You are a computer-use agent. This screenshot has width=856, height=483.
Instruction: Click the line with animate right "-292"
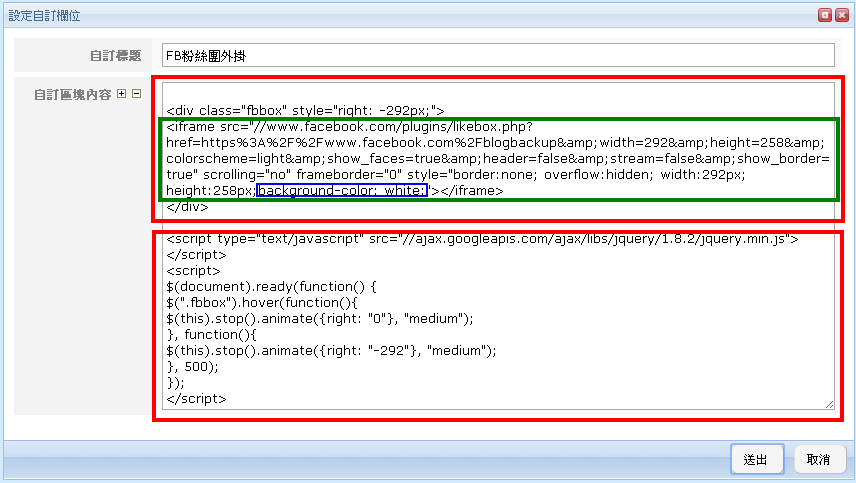pyautogui.click(x=331, y=350)
